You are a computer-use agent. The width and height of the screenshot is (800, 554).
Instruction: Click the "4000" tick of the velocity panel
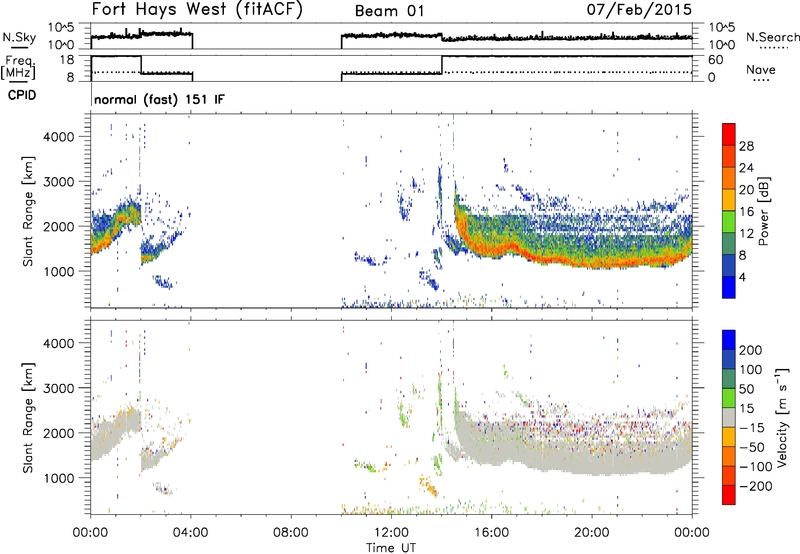[x=59, y=343]
